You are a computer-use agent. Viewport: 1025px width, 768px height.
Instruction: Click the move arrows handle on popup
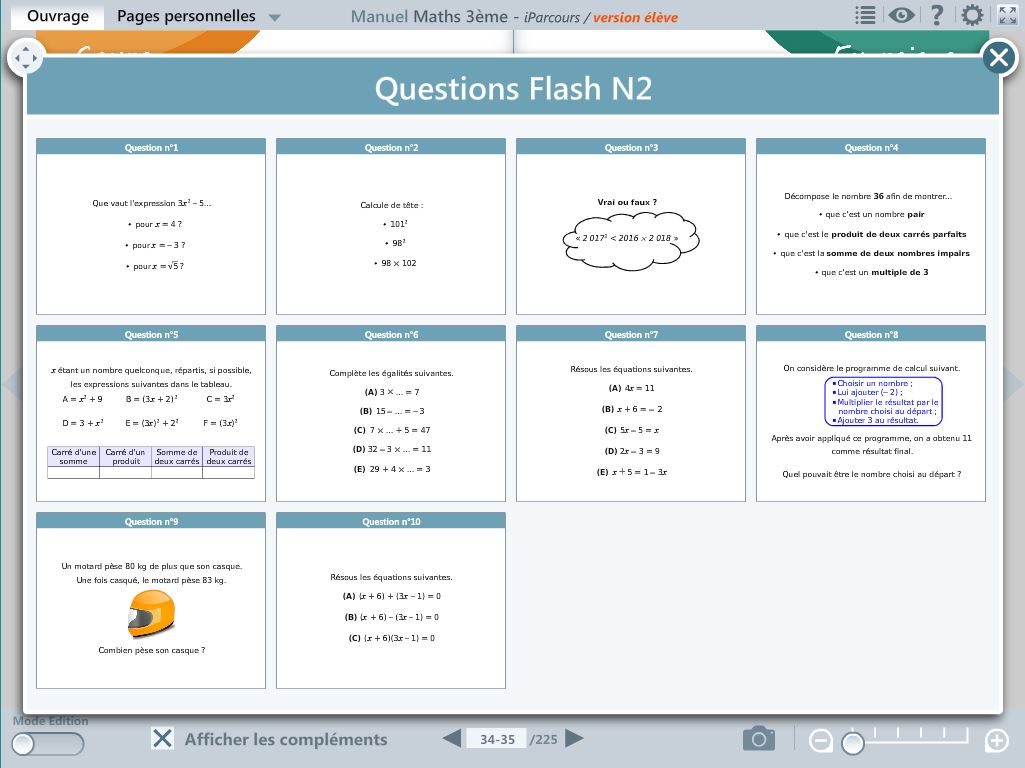coord(25,58)
